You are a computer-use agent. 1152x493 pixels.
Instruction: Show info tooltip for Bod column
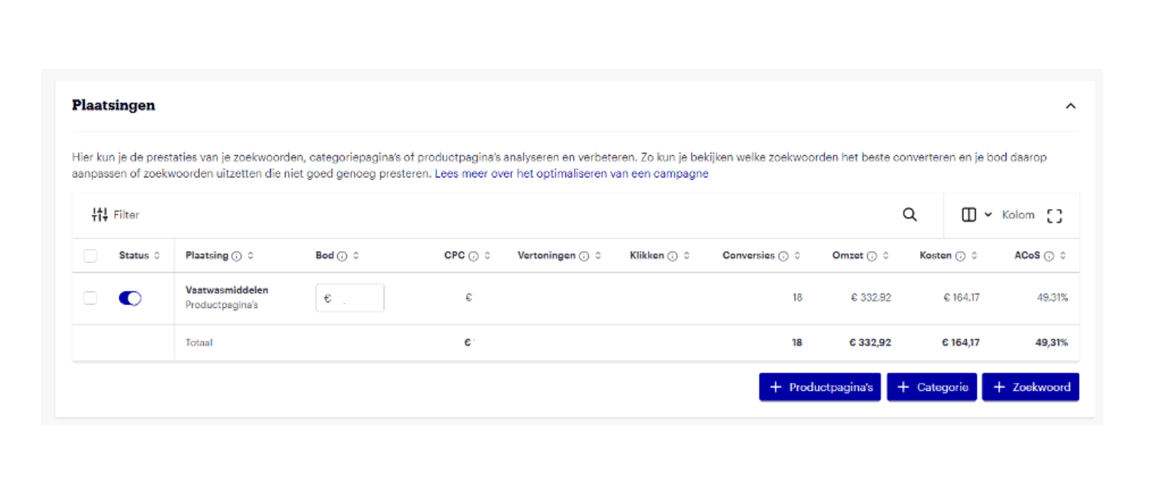coord(342,256)
